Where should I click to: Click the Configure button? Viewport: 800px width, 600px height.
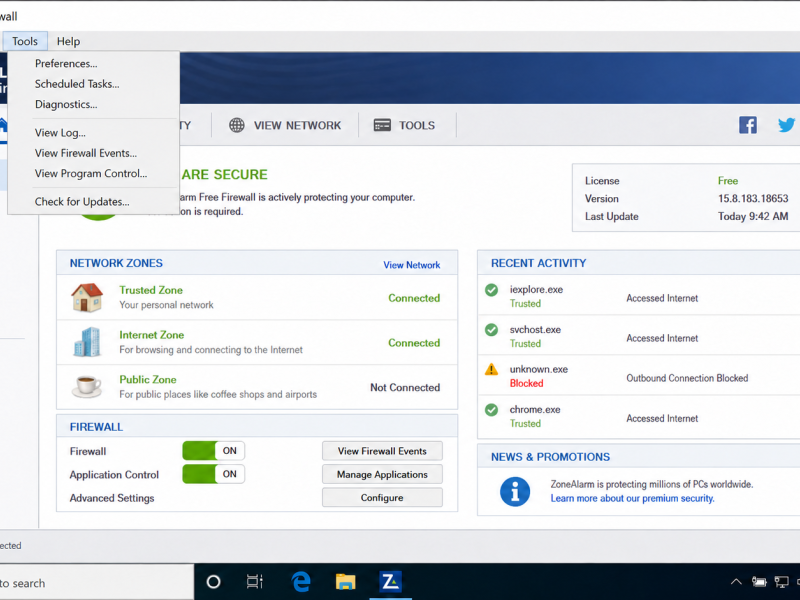click(x=382, y=498)
